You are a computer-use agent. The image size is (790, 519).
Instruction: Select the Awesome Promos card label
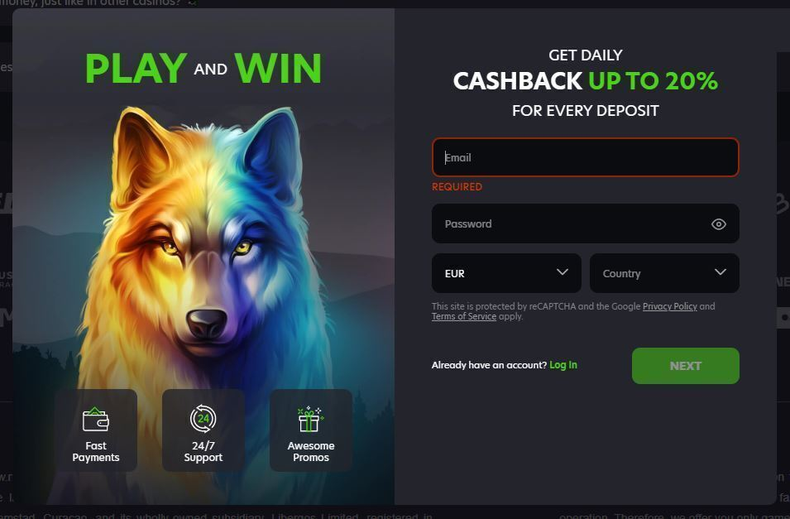click(311, 451)
